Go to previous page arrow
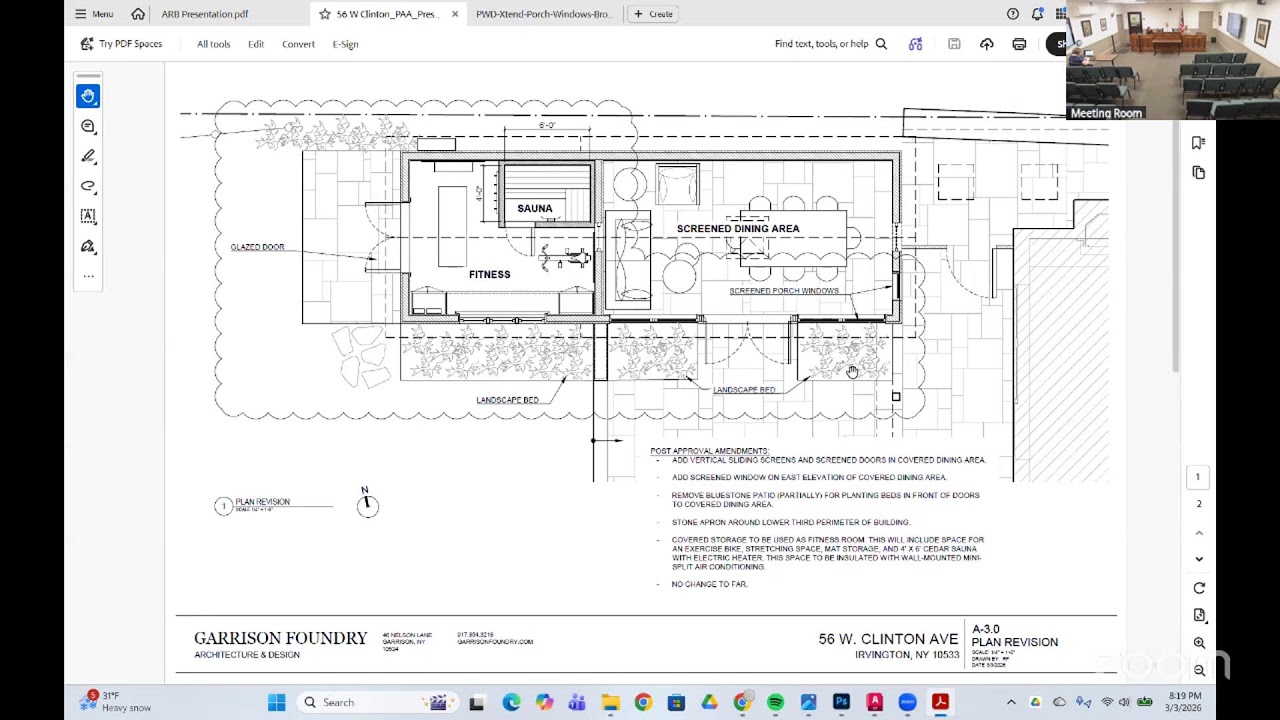 1199,533
